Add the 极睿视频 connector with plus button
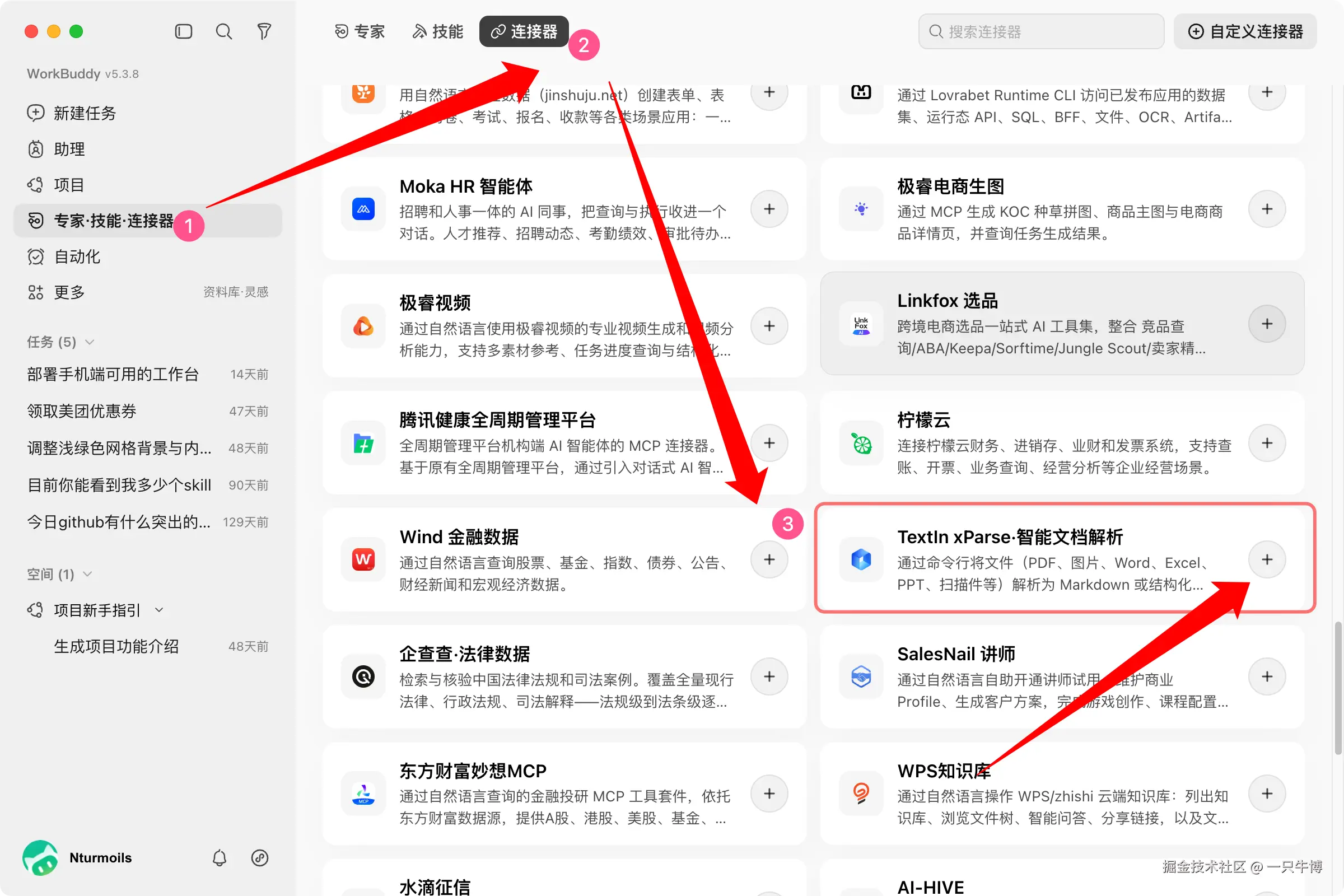Screen dimensions: 1344x896 [x=769, y=326]
